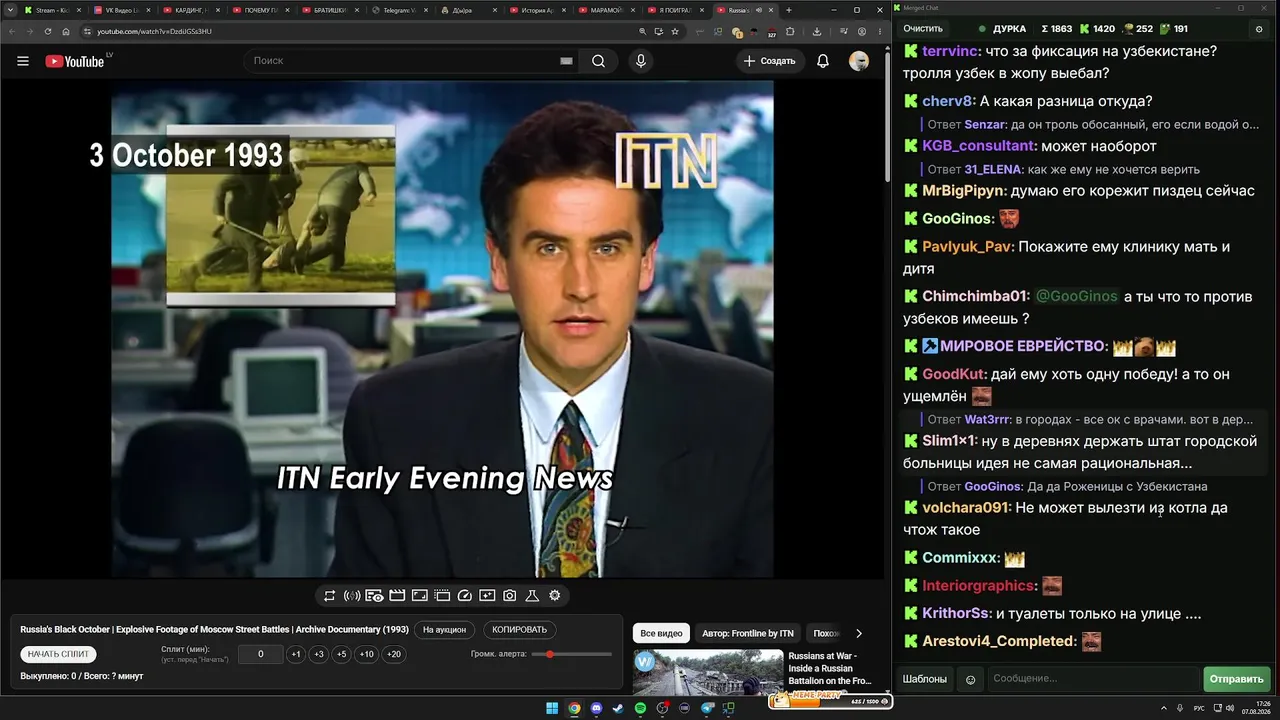Add +5 minutes to split
The height and width of the screenshot is (720, 1280).
click(x=342, y=654)
